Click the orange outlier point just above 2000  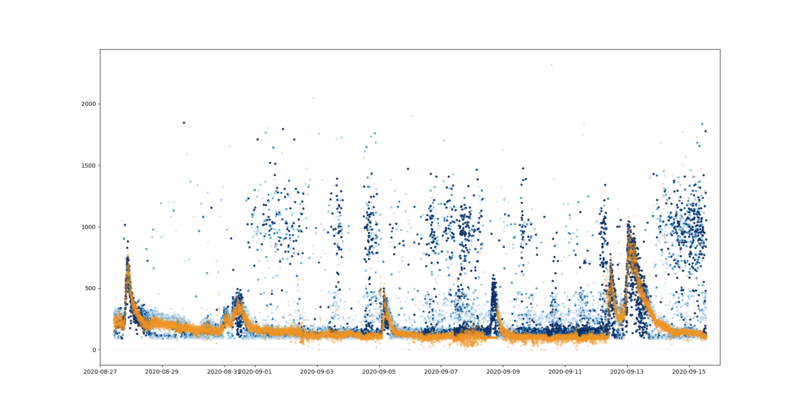(313, 98)
